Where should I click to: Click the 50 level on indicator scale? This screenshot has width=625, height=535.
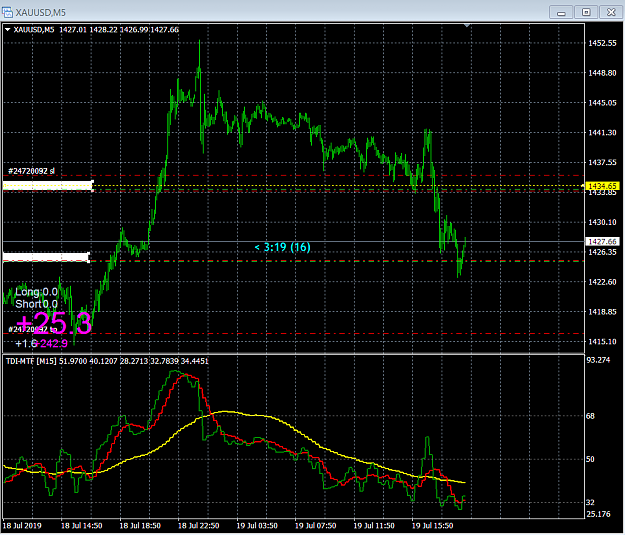pyautogui.click(x=590, y=459)
